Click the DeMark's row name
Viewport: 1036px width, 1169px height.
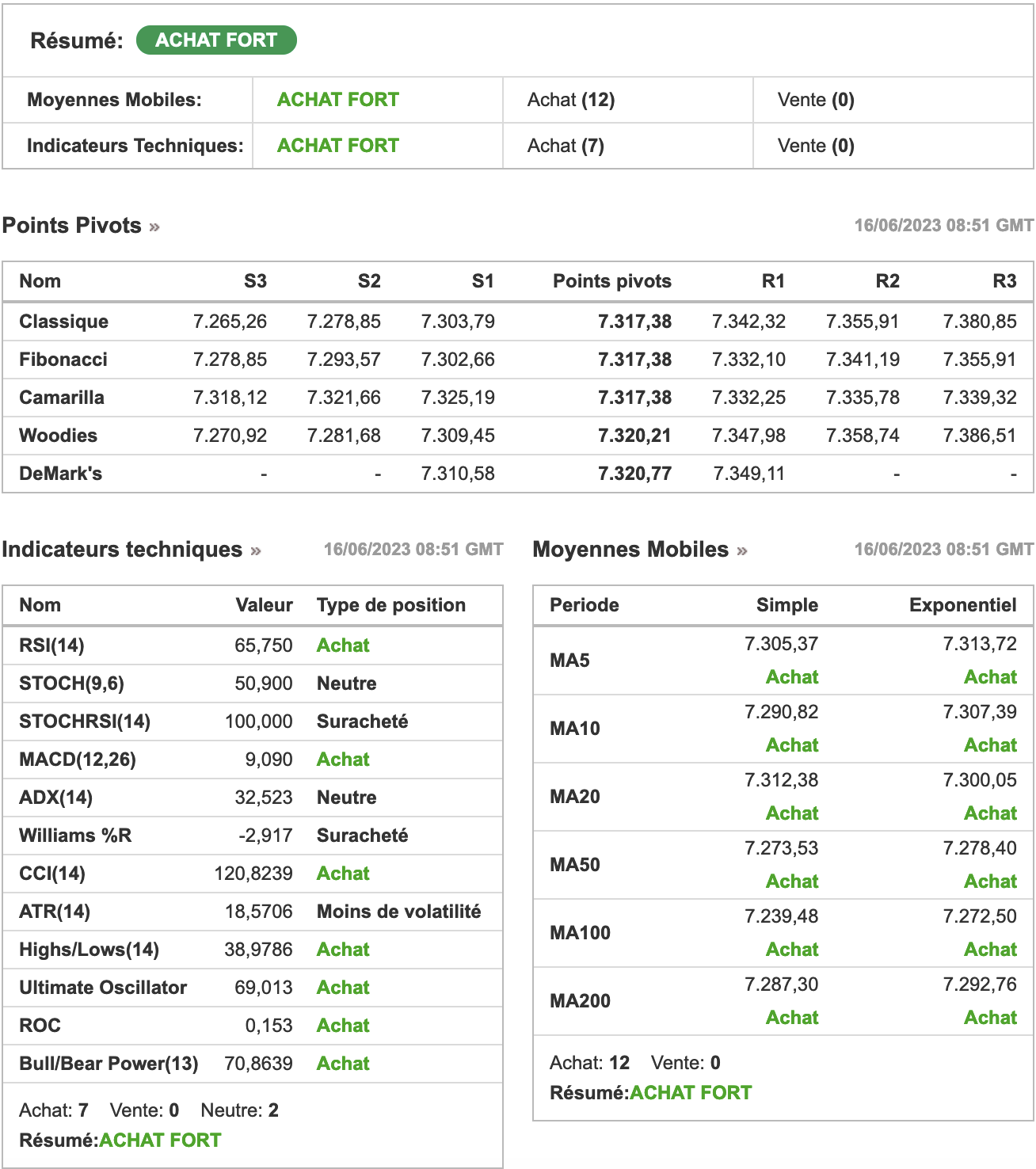pyautogui.click(x=61, y=474)
